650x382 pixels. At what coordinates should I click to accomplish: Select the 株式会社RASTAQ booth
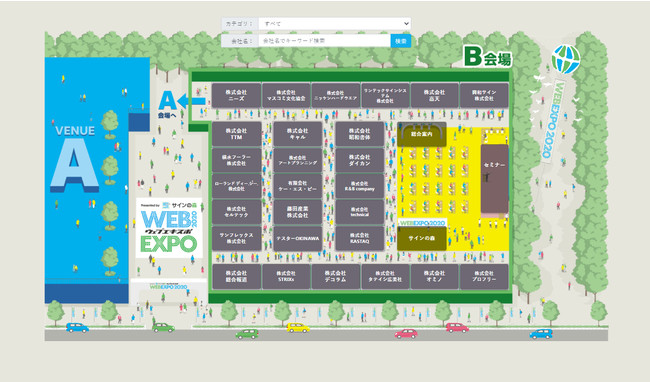tap(359, 239)
